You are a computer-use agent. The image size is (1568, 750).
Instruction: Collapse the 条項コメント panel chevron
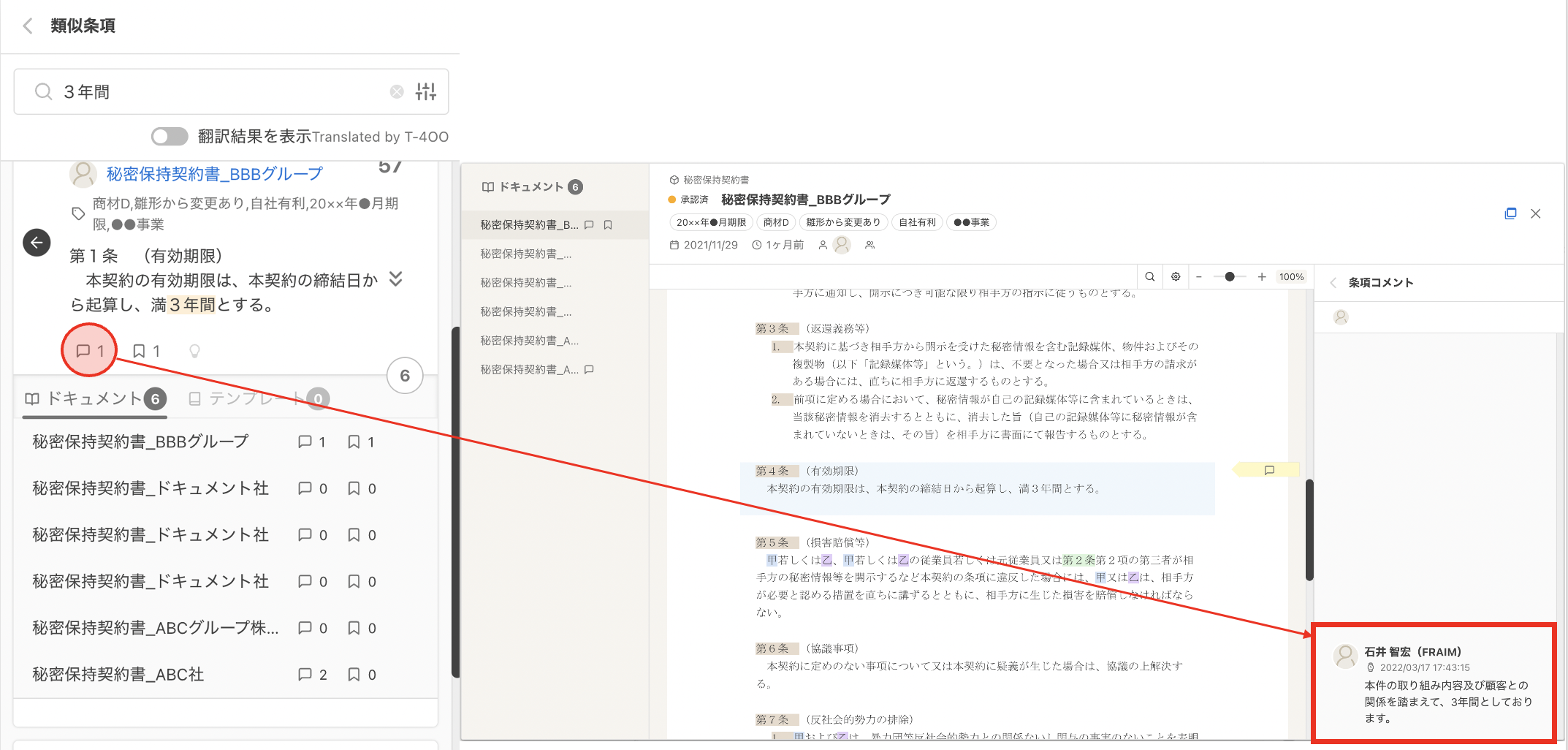(1333, 283)
